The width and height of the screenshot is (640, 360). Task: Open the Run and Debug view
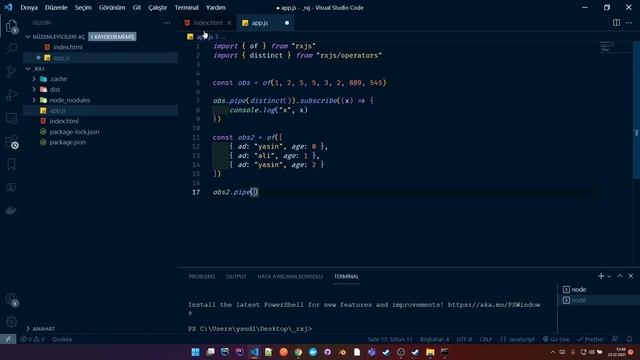pyautogui.click(x=11, y=95)
